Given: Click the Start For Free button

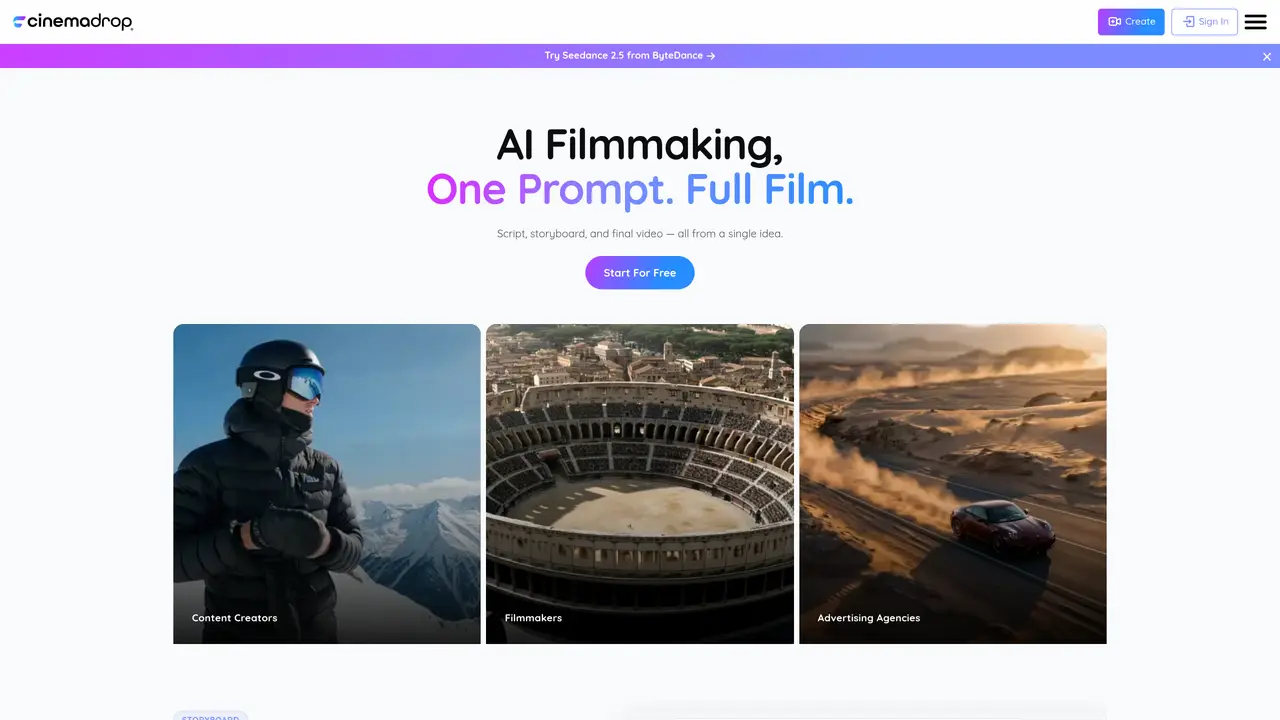Looking at the screenshot, I should point(640,273).
